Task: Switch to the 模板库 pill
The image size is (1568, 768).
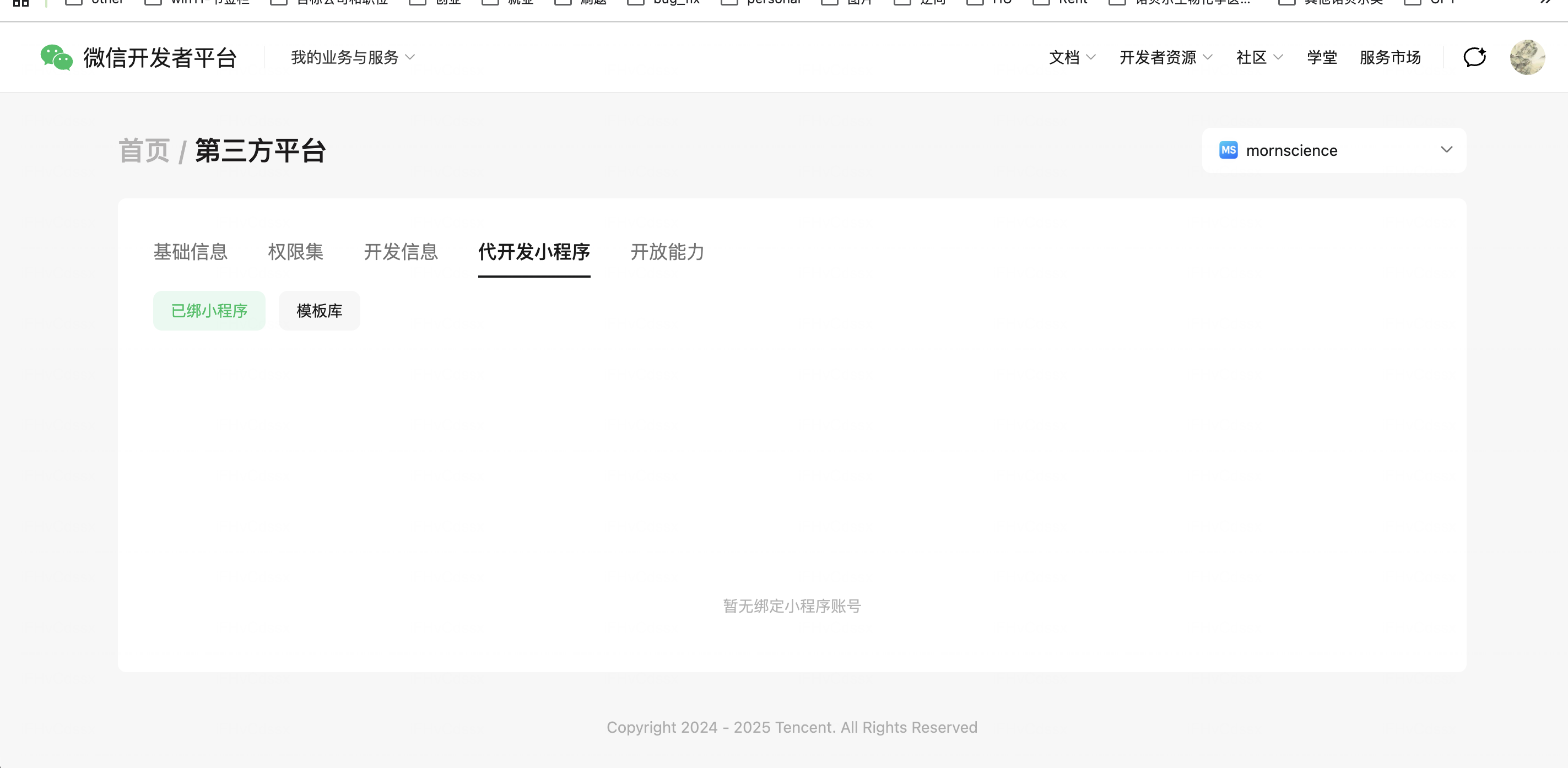Action: (x=319, y=311)
